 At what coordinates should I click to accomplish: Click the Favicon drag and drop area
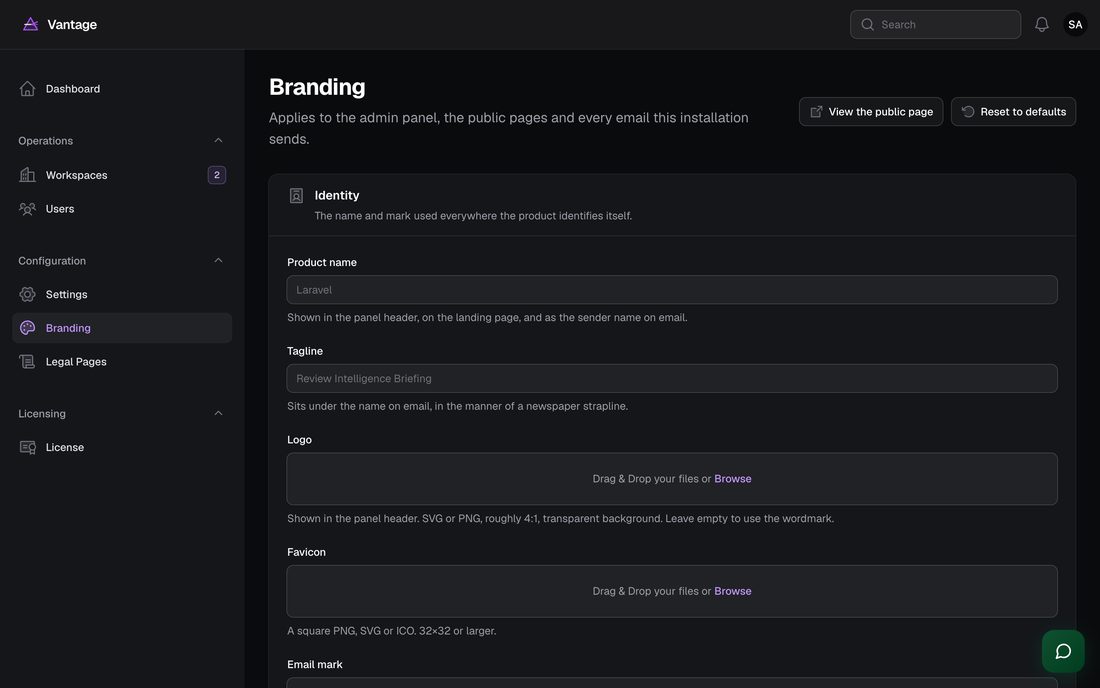point(672,591)
